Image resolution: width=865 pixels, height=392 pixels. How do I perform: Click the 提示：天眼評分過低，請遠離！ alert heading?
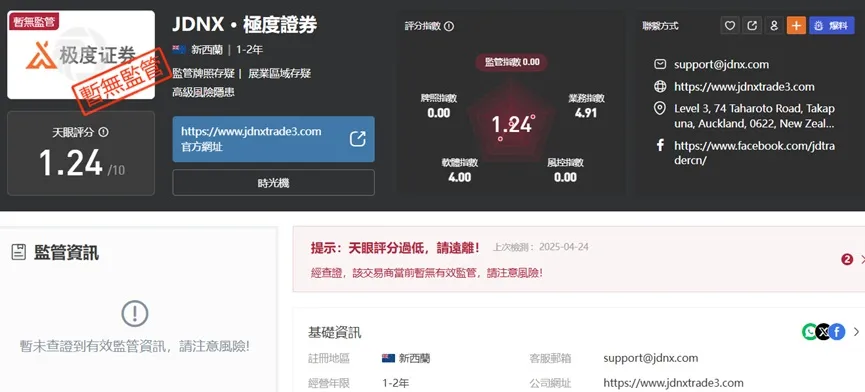pos(395,248)
